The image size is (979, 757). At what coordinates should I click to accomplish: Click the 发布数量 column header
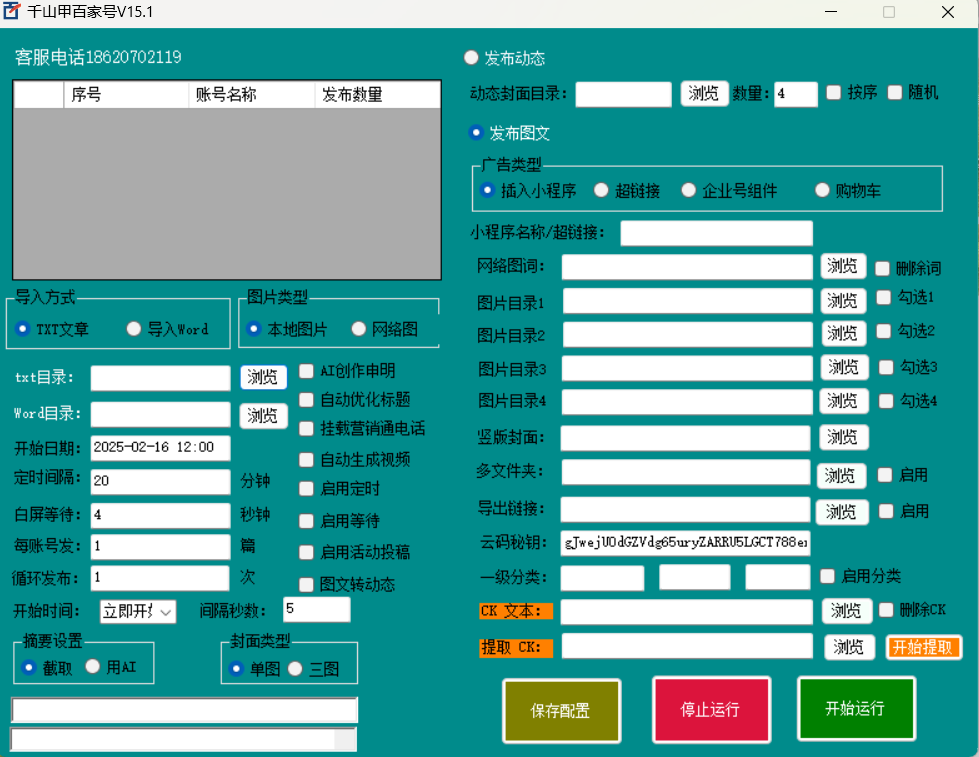(x=377, y=95)
